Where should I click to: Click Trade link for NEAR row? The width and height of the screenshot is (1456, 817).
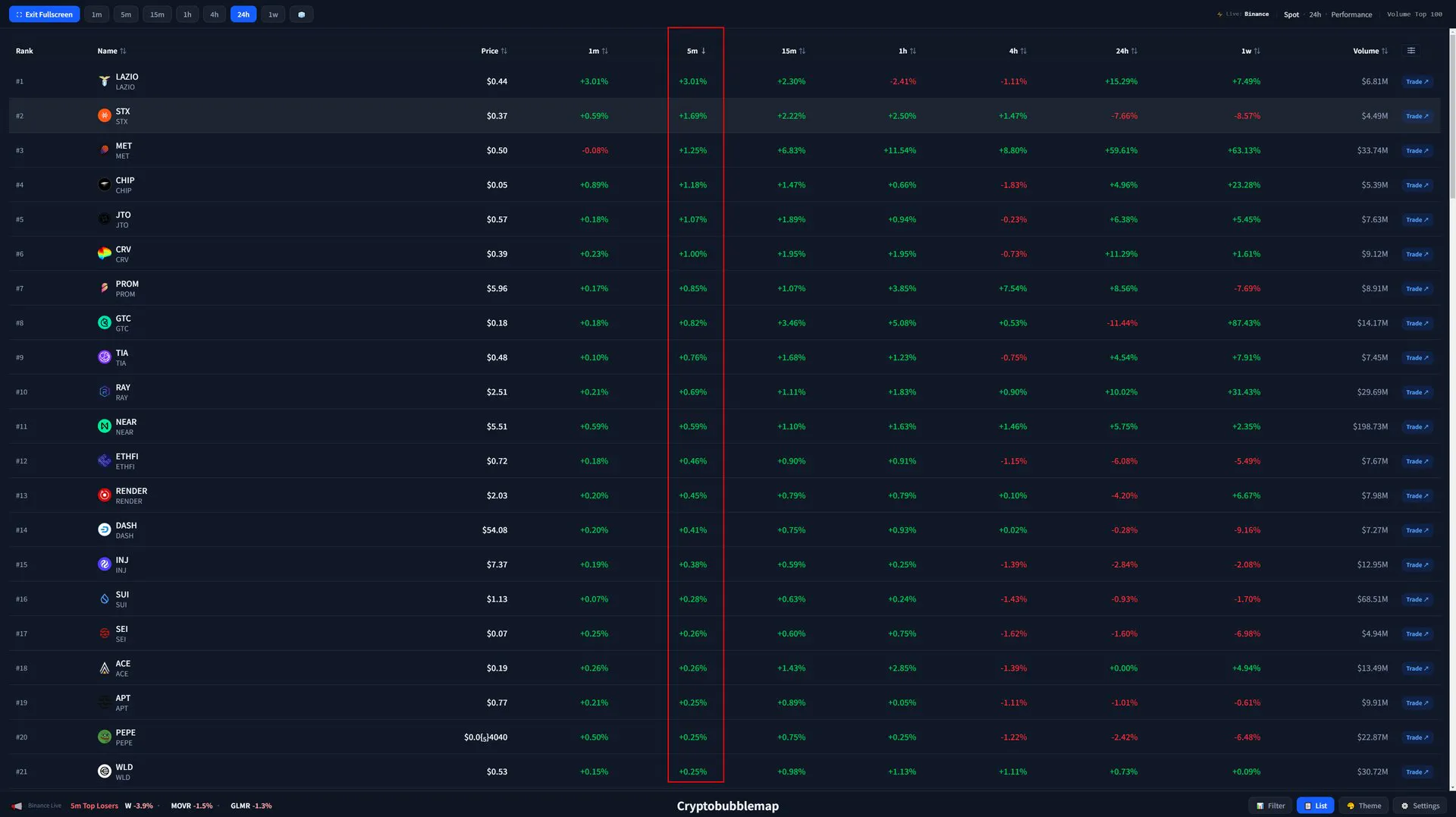tap(1417, 427)
